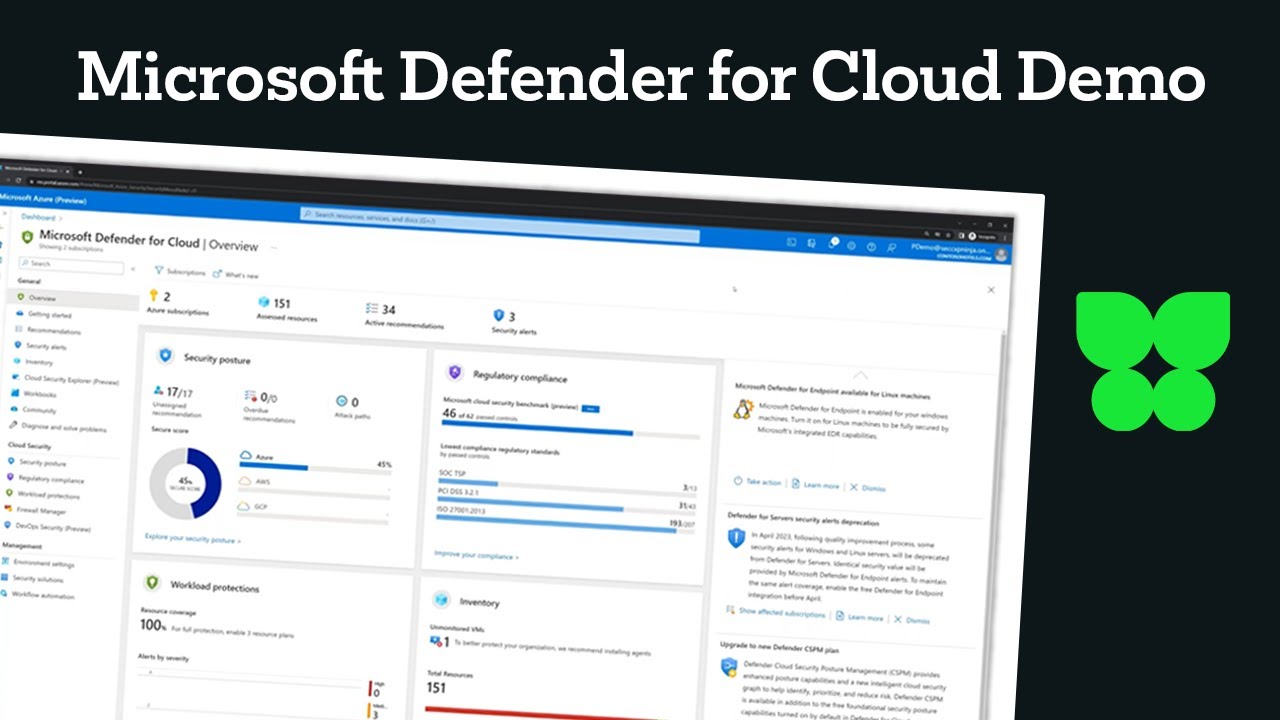Click the AWS cloud icon
Viewport: 1280px width, 720px height.
click(x=244, y=480)
